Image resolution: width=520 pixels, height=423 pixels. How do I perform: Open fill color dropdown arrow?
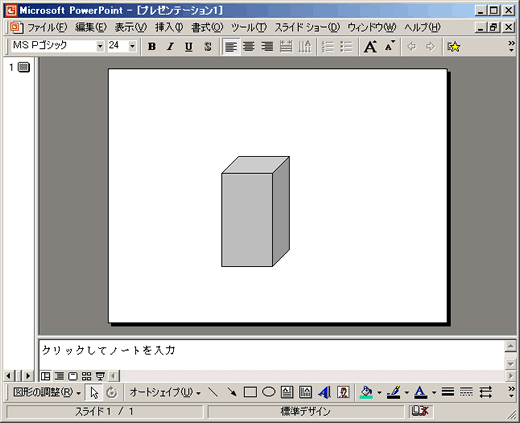(x=379, y=393)
